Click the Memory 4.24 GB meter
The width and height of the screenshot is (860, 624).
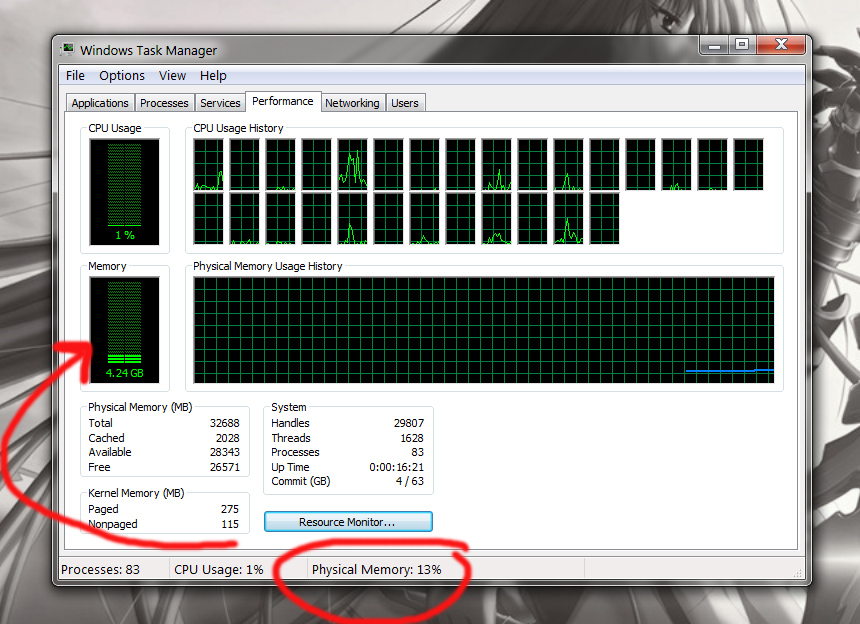pos(125,330)
